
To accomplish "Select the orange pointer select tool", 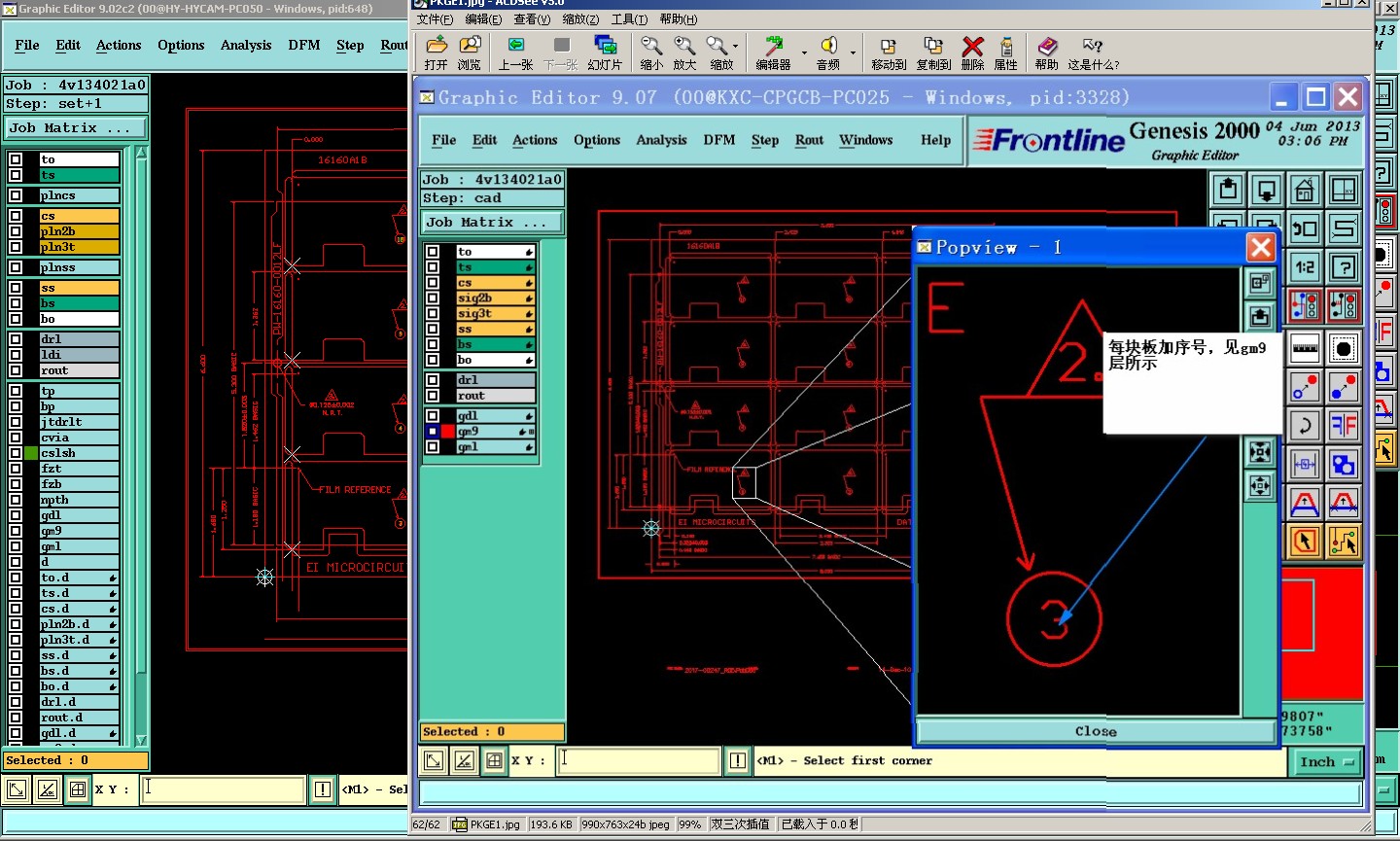I will [1305, 541].
